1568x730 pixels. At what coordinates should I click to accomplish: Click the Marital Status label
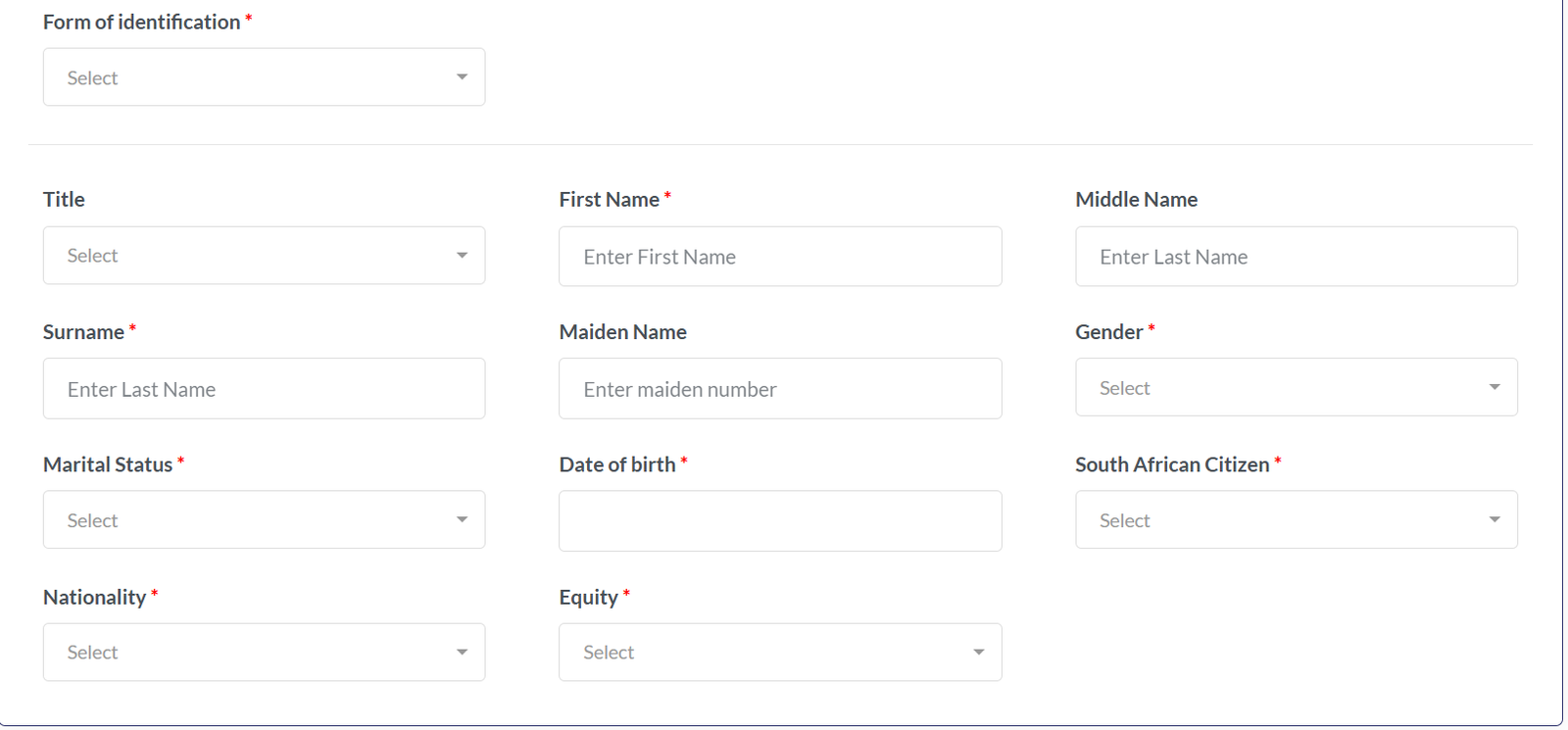pos(108,464)
